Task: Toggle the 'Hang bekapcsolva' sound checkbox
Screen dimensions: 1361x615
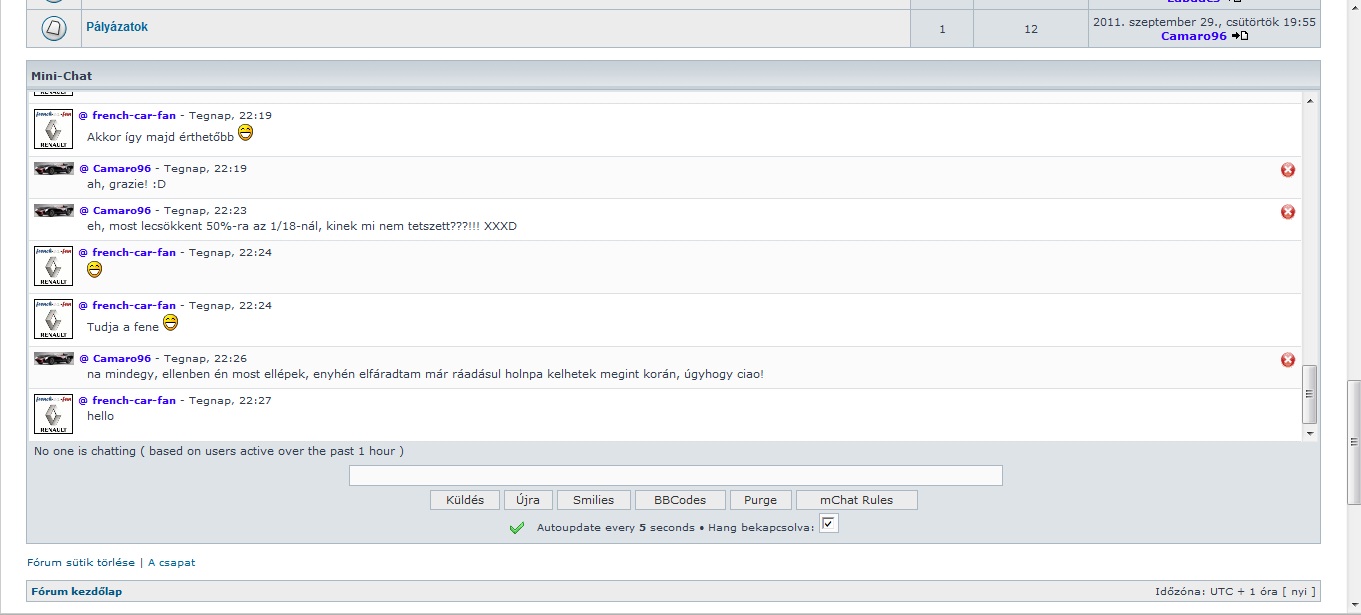Action: tap(829, 524)
